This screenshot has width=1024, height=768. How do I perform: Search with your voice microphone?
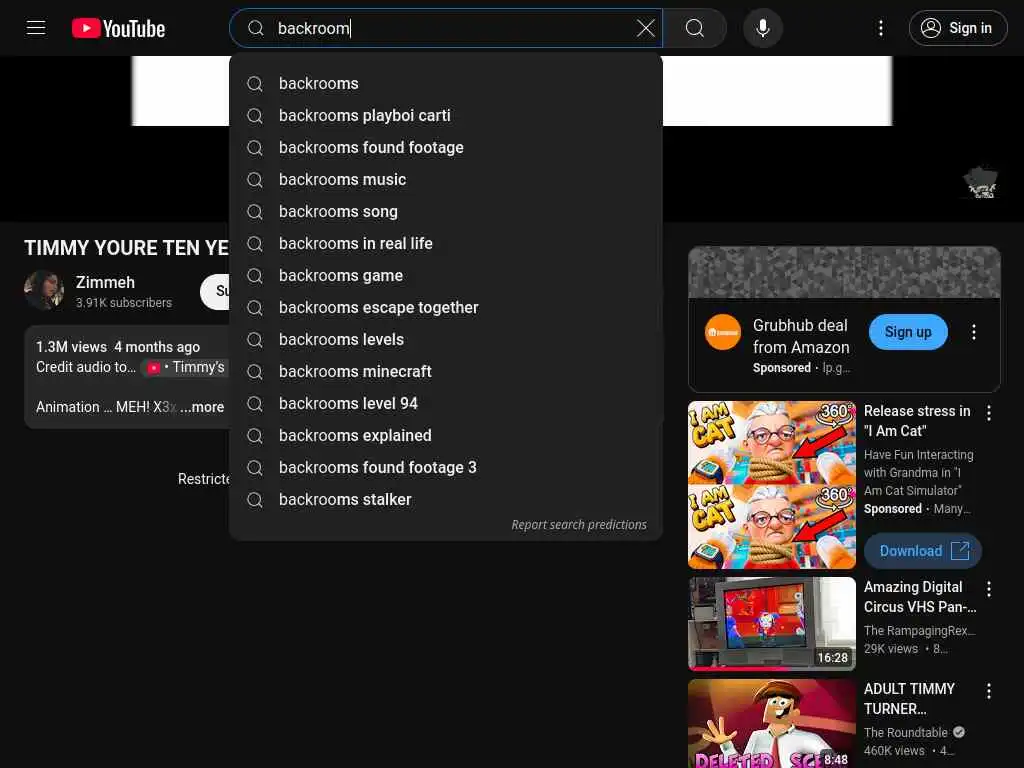click(x=763, y=28)
